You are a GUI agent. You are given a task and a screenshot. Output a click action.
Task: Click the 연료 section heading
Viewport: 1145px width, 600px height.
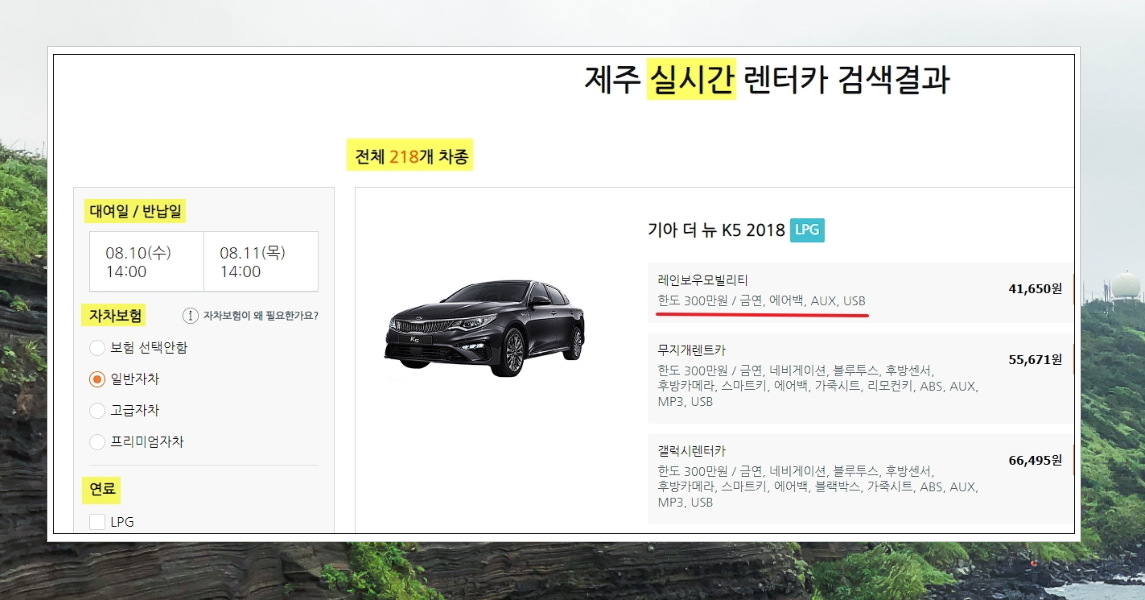pos(102,489)
